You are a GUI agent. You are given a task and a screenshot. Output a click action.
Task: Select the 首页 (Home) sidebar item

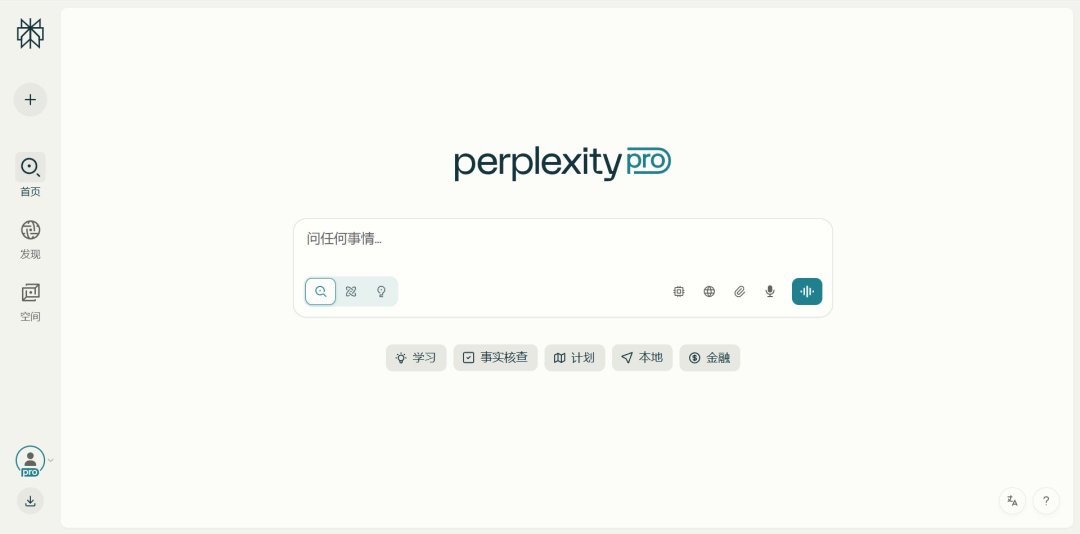pyautogui.click(x=30, y=175)
